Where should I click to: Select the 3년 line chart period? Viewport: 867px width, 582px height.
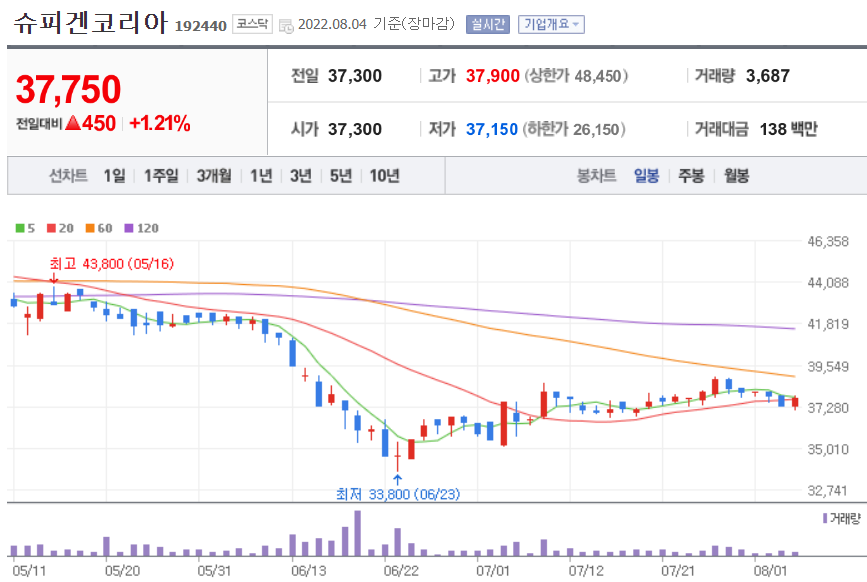tap(301, 176)
